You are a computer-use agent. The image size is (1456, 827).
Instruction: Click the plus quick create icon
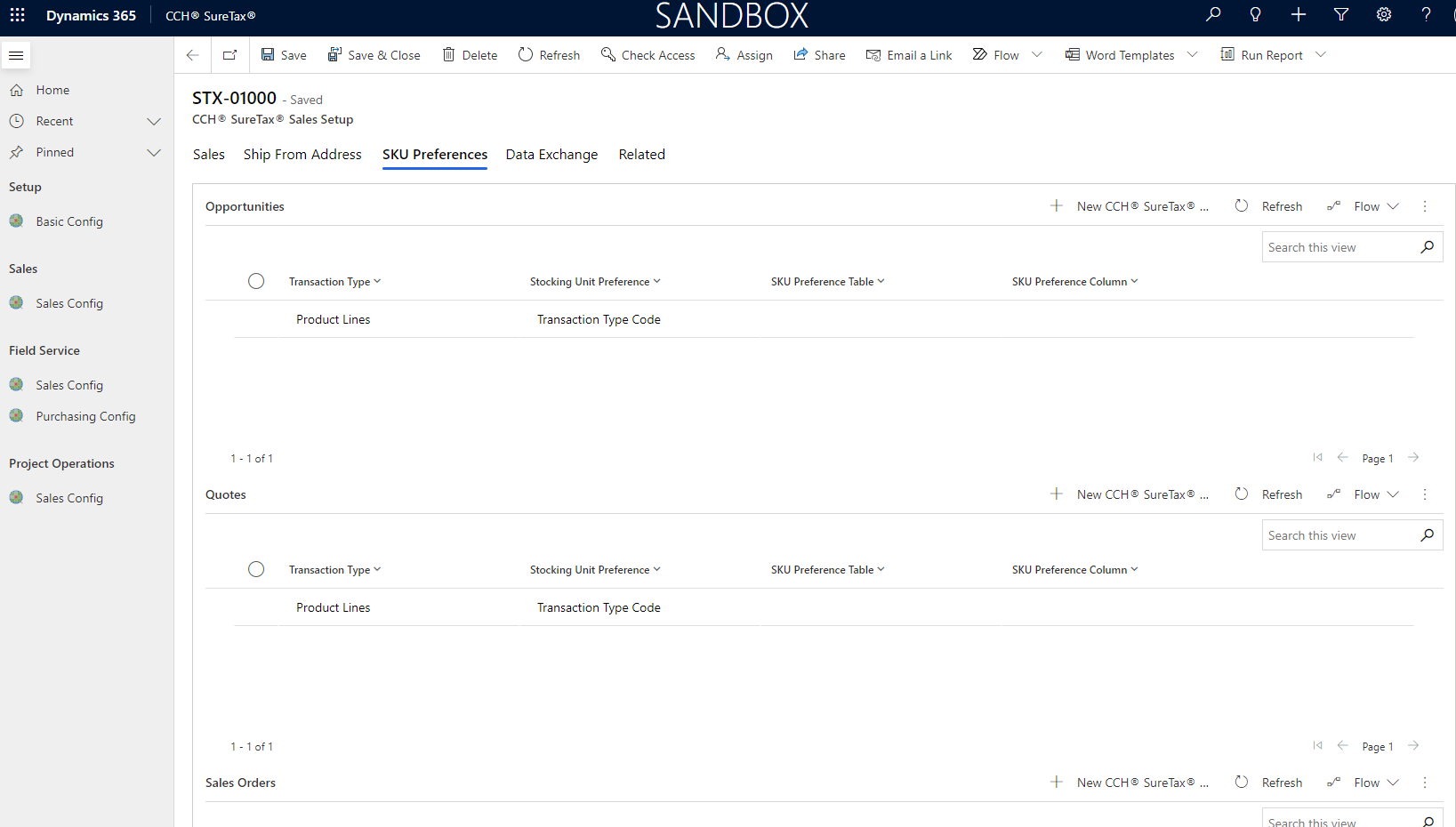tap(1299, 14)
